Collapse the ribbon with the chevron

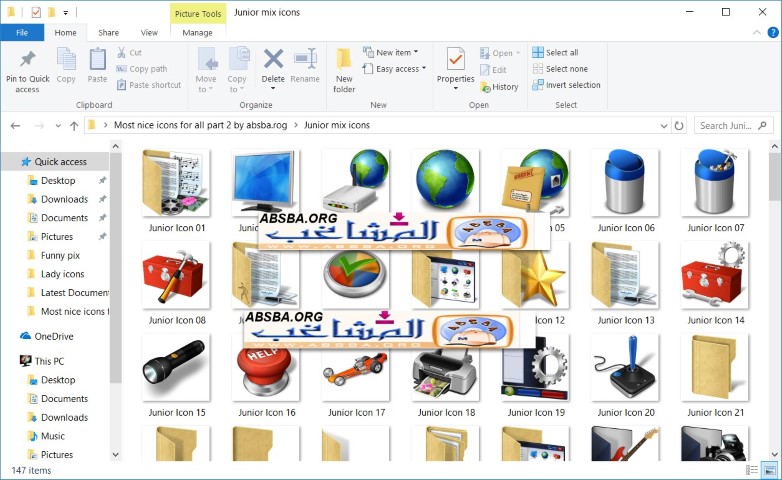(x=757, y=32)
